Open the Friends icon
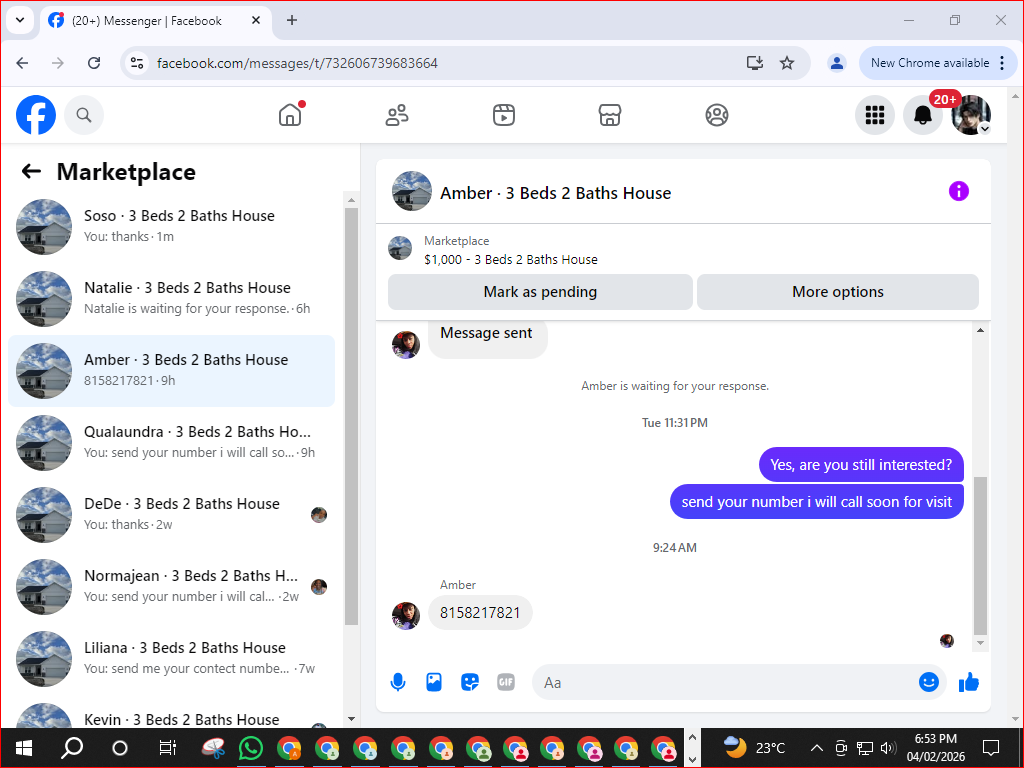Viewport: 1024px width, 768px height. coord(397,115)
